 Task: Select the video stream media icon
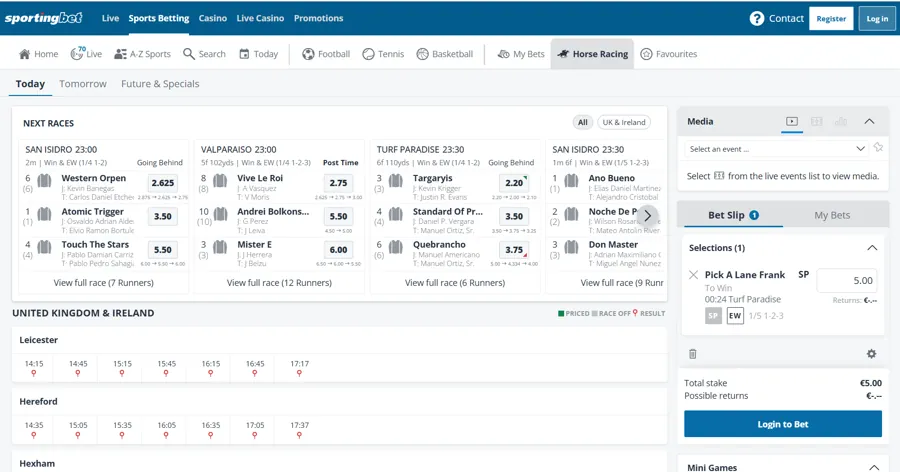tap(791, 122)
